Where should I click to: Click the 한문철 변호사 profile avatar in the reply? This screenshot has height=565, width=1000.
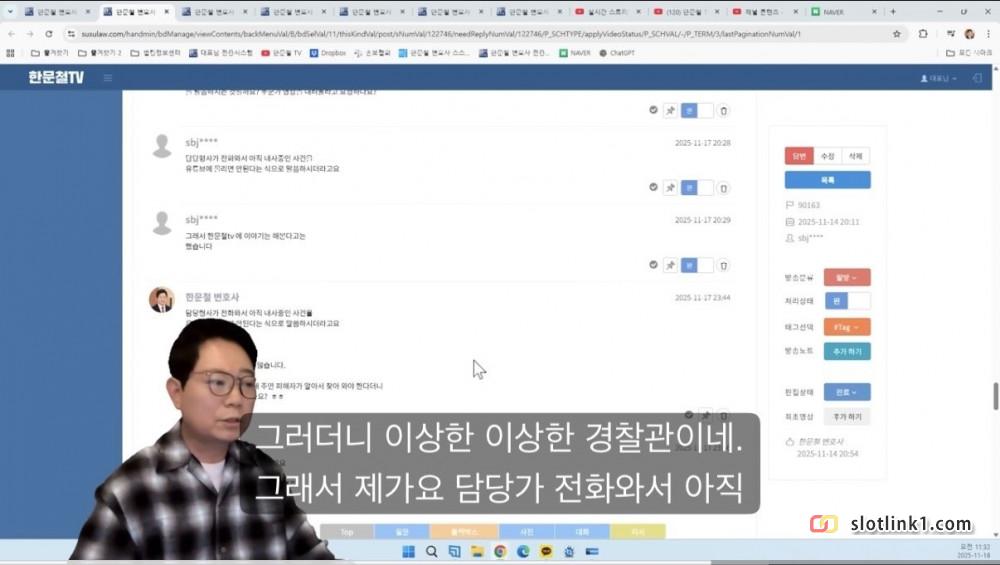point(161,300)
